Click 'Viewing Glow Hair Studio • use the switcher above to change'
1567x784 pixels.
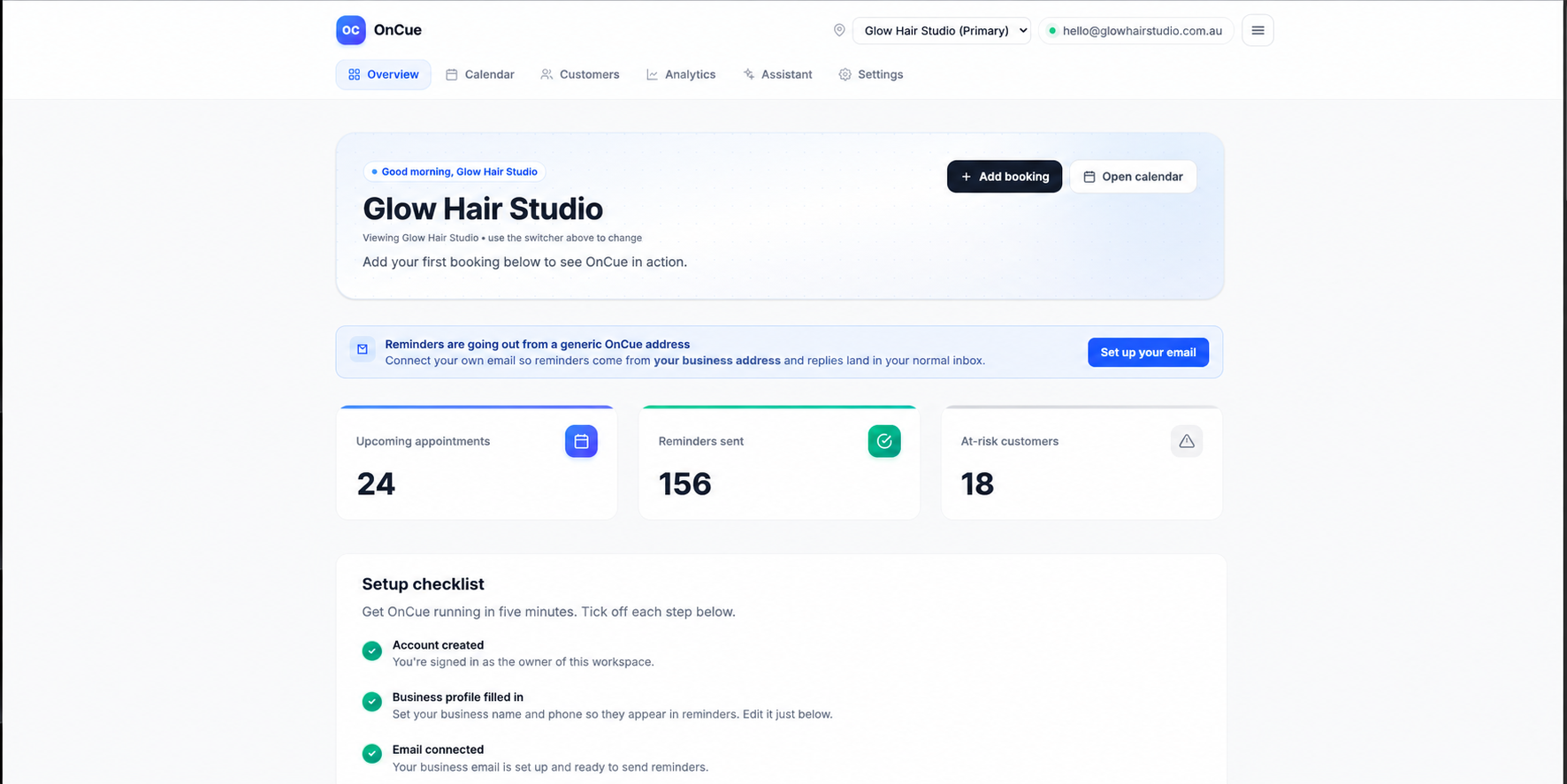[x=502, y=238]
